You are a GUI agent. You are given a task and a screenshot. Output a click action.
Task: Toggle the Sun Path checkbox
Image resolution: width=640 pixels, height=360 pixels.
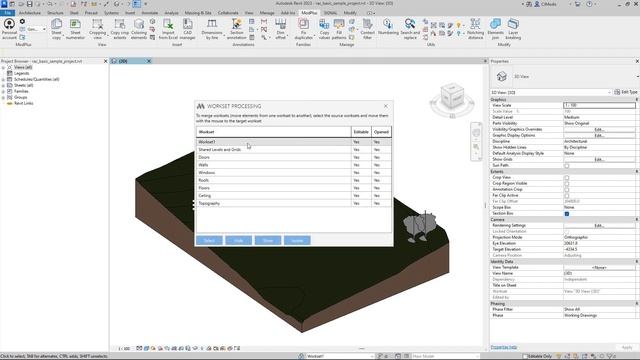(x=567, y=165)
